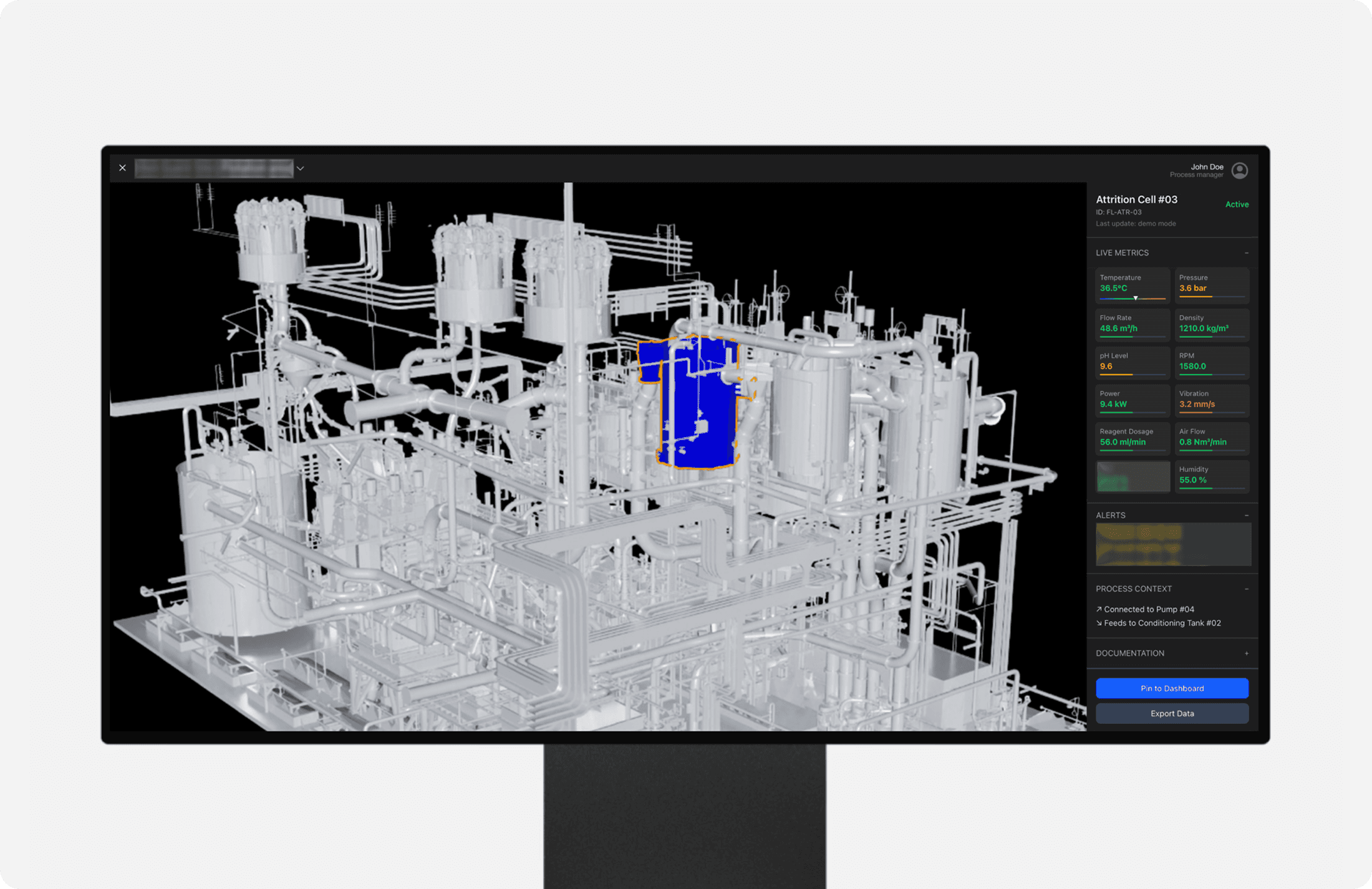
Task: Collapse the Process Context section
Action: 1246,589
